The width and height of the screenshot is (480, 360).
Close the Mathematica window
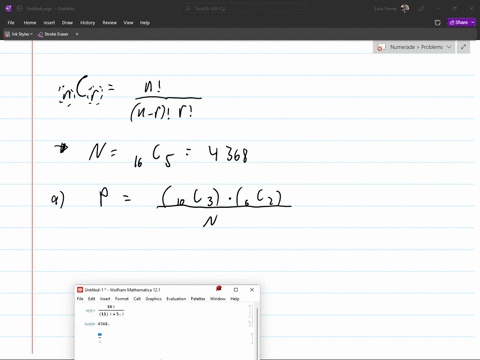point(252,290)
